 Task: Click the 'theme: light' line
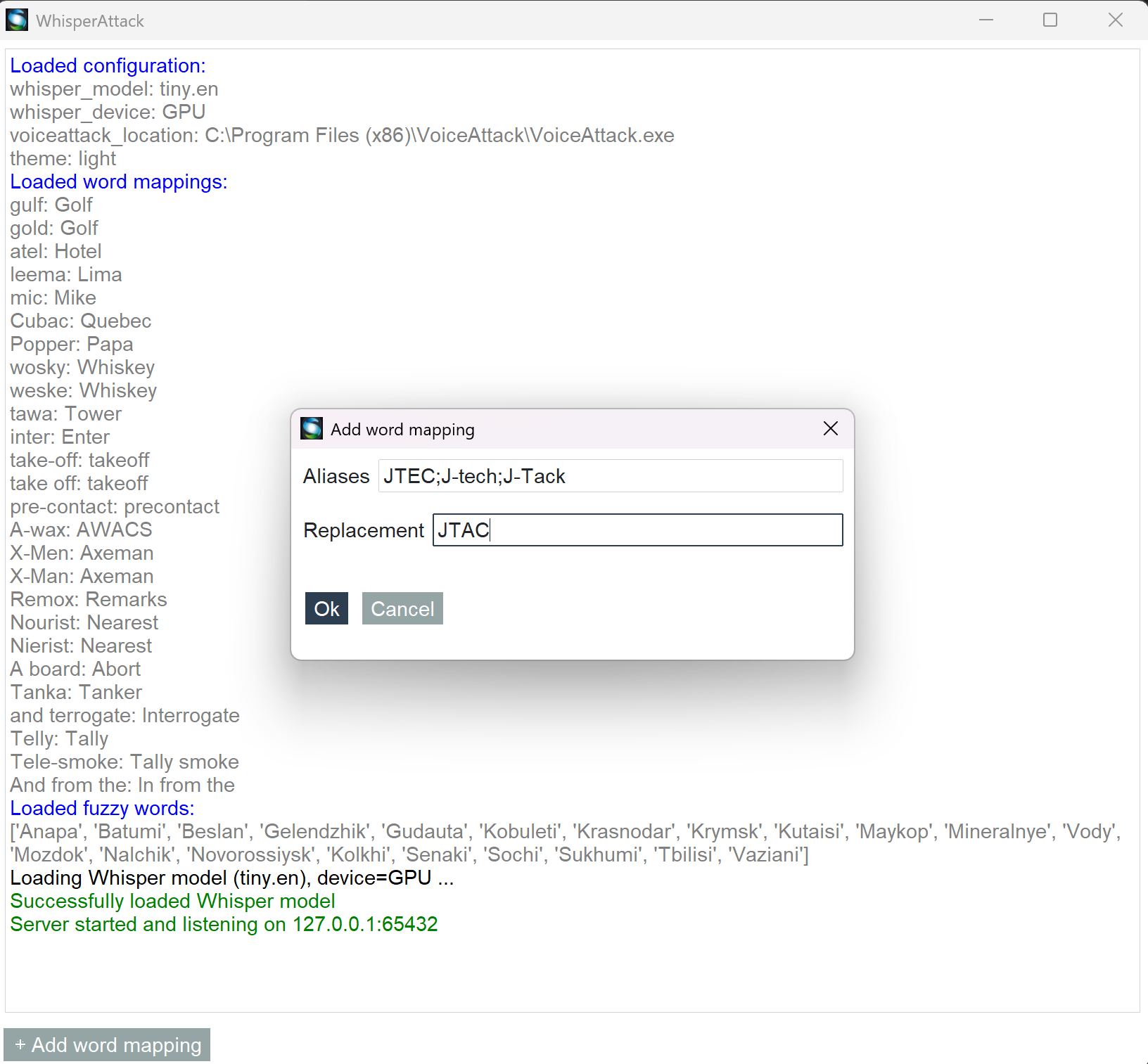coord(63,158)
